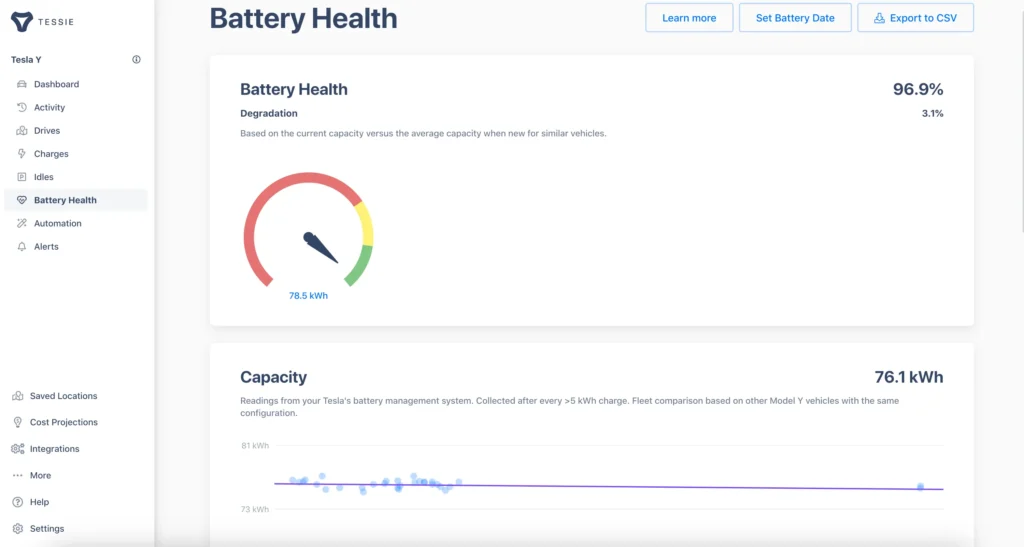Screen dimensions: 1024x547
Task: Click the Saved Locations pin icon
Action: (x=17, y=396)
